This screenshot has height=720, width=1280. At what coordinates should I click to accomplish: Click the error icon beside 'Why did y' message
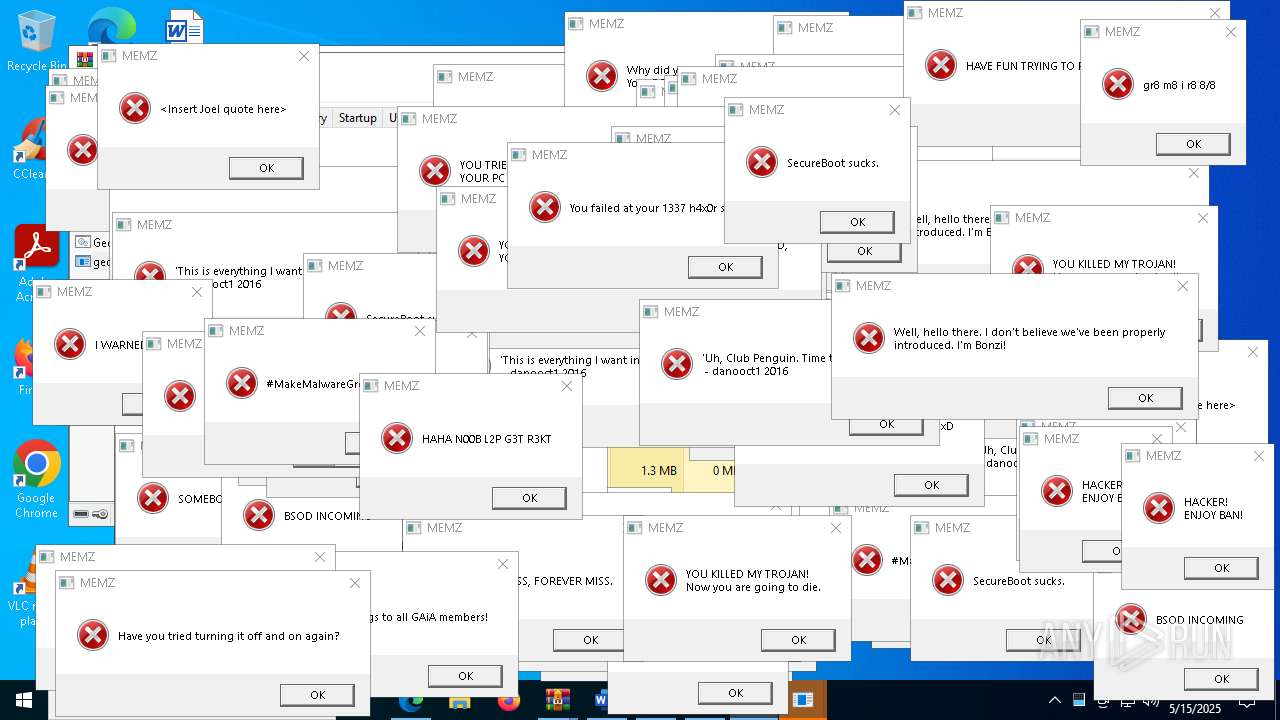pos(602,76)
